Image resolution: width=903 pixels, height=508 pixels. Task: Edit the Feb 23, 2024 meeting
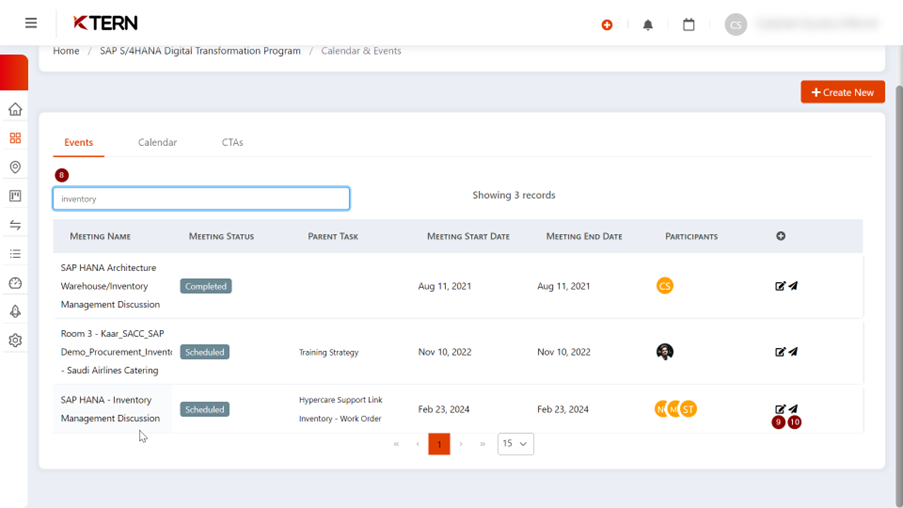coord(780,410)
